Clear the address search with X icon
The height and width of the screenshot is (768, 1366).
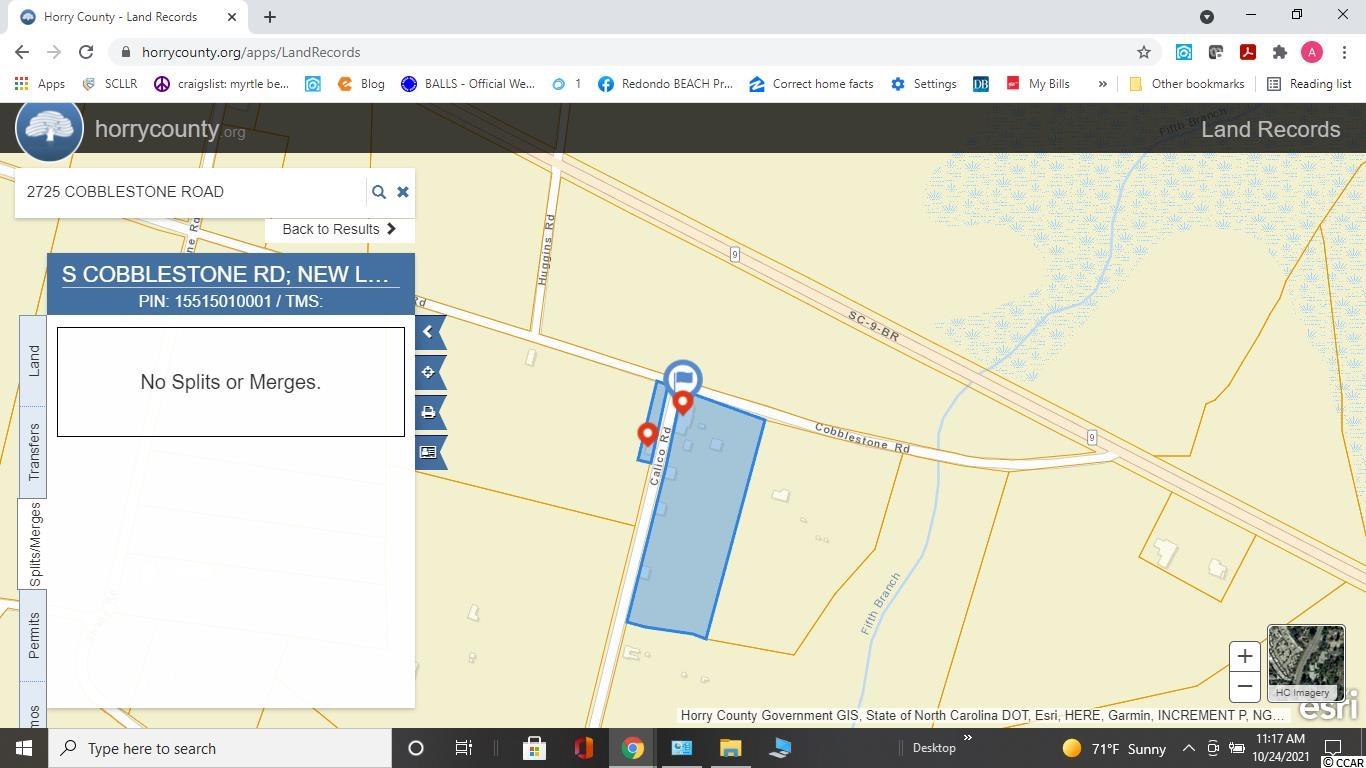point(403,192)
